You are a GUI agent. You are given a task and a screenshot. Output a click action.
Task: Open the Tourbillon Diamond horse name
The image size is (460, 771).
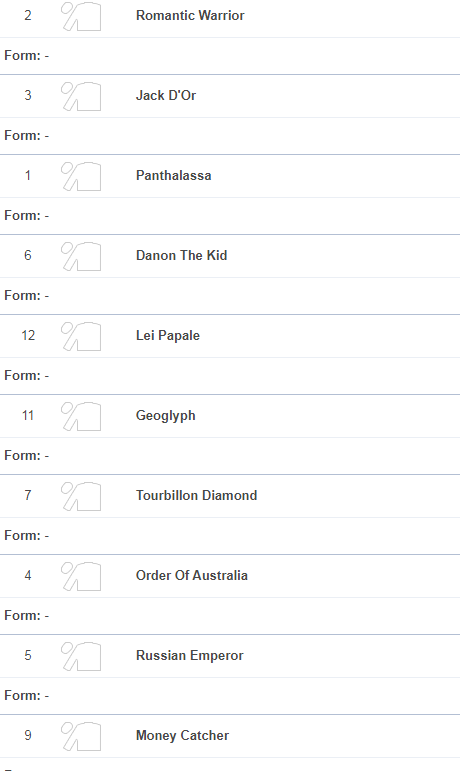pyautogui.click(x=197, y=495)
